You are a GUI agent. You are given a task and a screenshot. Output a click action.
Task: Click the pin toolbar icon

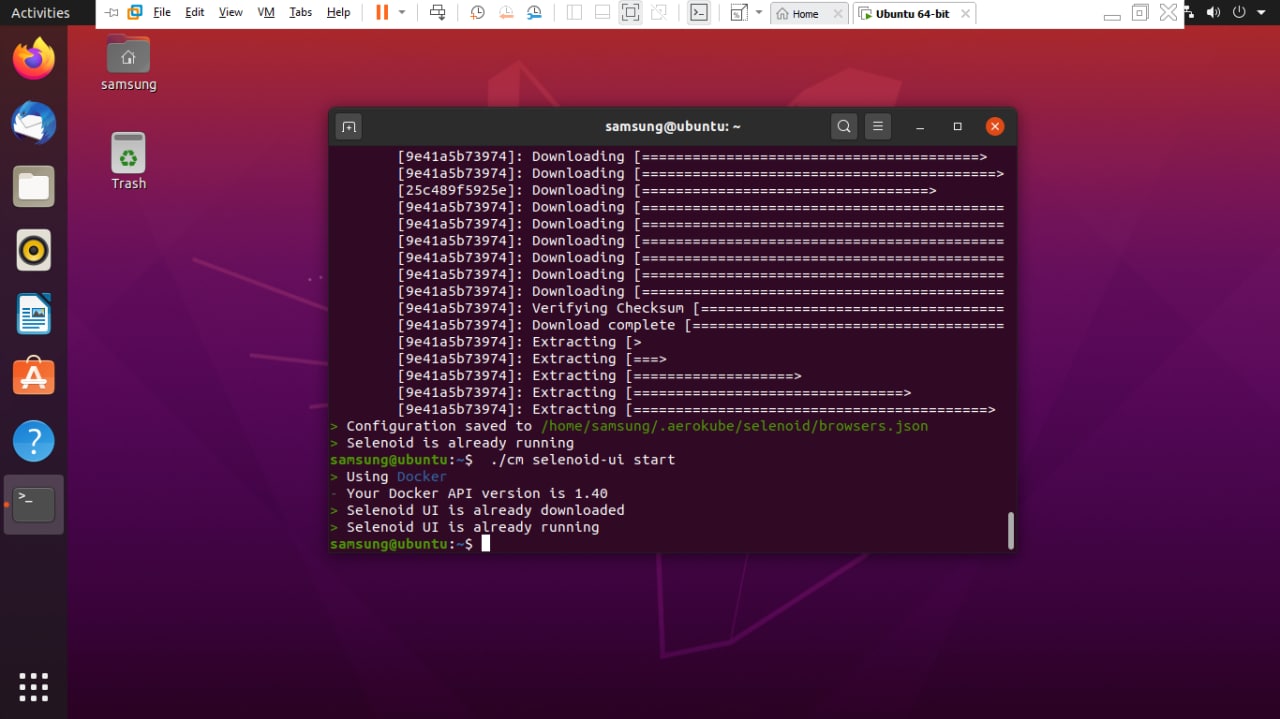[x=111, y=13]
